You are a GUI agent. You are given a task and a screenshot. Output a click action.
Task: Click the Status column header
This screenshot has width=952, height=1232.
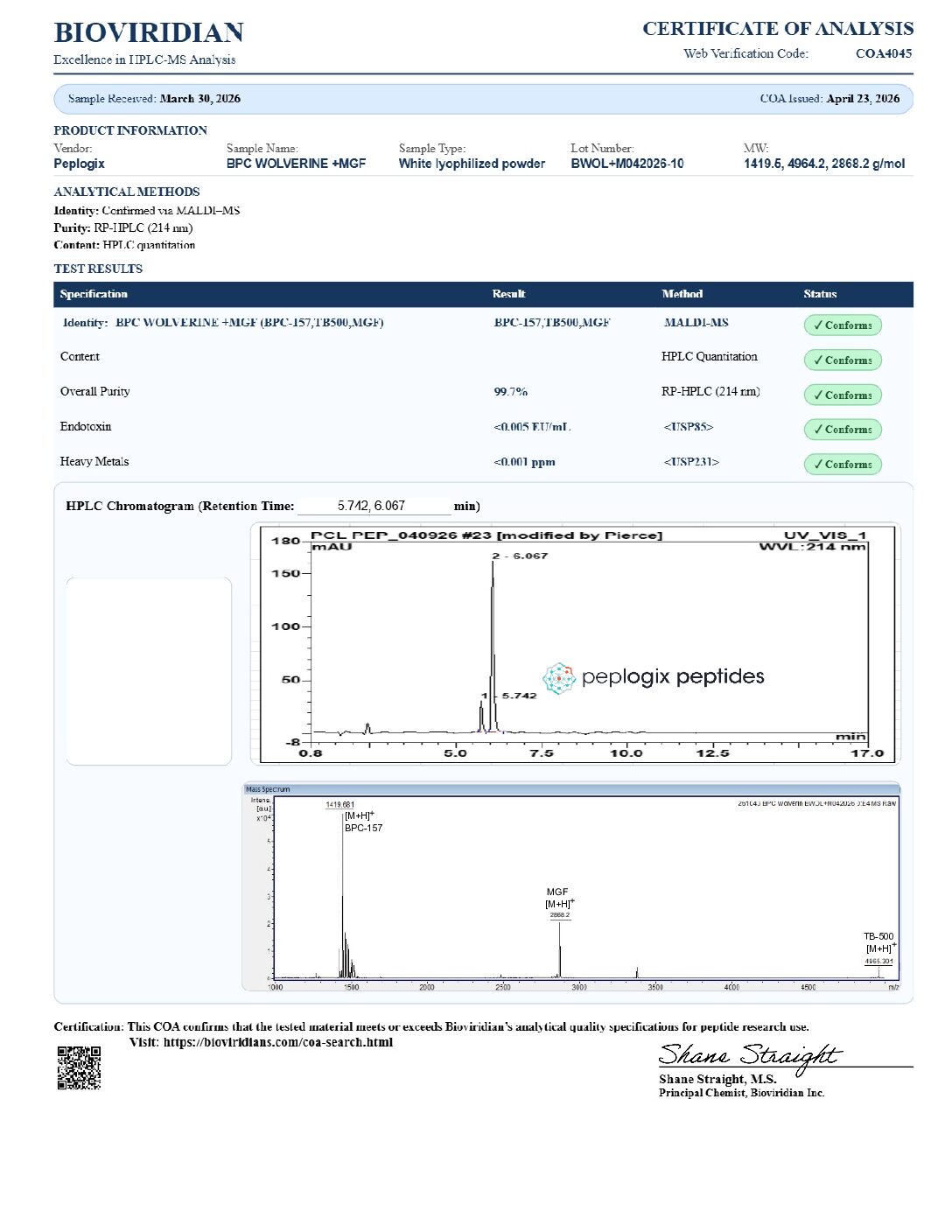(x=820, y=294)
